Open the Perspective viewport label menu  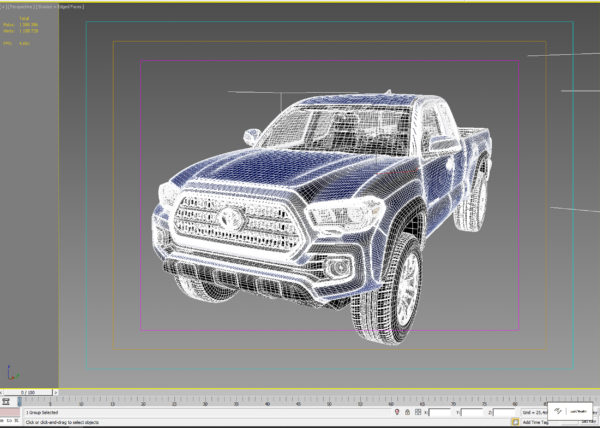coord(21,7)
